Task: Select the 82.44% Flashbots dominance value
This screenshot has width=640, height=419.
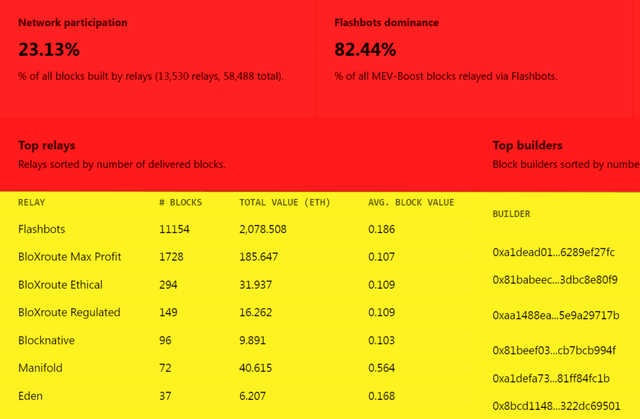Action: point(365,50)
